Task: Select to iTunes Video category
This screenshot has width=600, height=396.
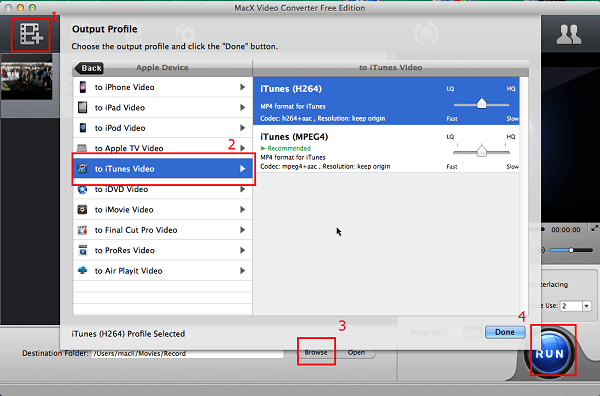Action: [x=163, y=169]
